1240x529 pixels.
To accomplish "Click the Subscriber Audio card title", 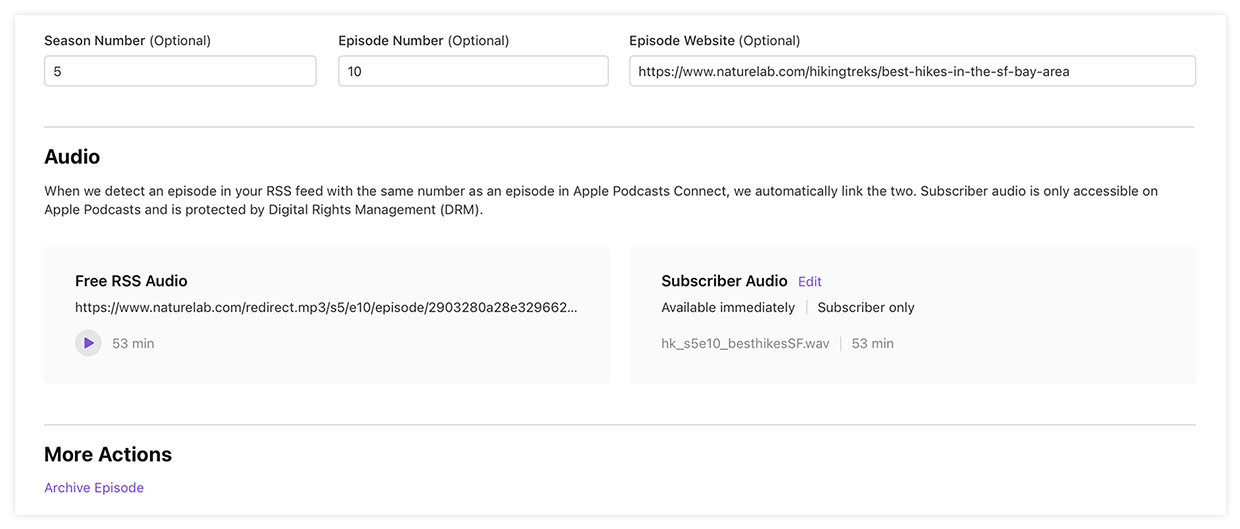I will [724, 281].
